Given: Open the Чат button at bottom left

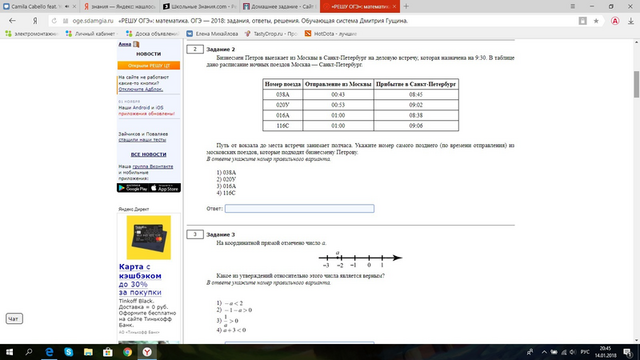Looking at the screenshot, I should 14,319.
